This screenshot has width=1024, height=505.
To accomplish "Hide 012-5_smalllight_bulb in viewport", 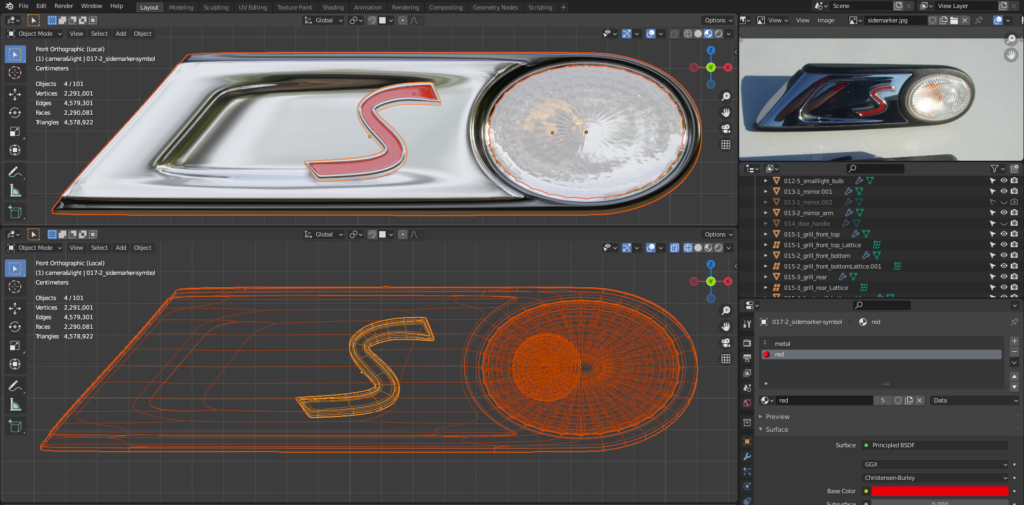I will pyautogui.click(x=1003, y=180).
